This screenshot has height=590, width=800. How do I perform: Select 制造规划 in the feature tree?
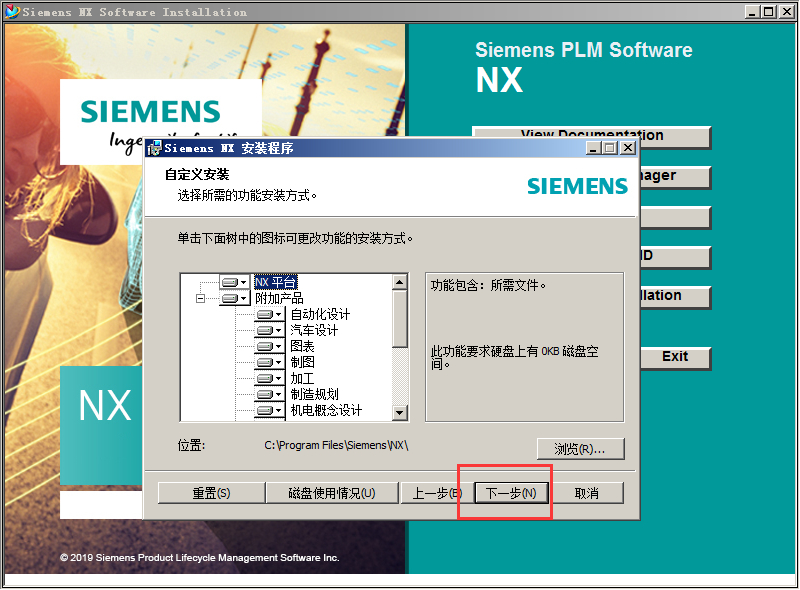tap(314, 394)
